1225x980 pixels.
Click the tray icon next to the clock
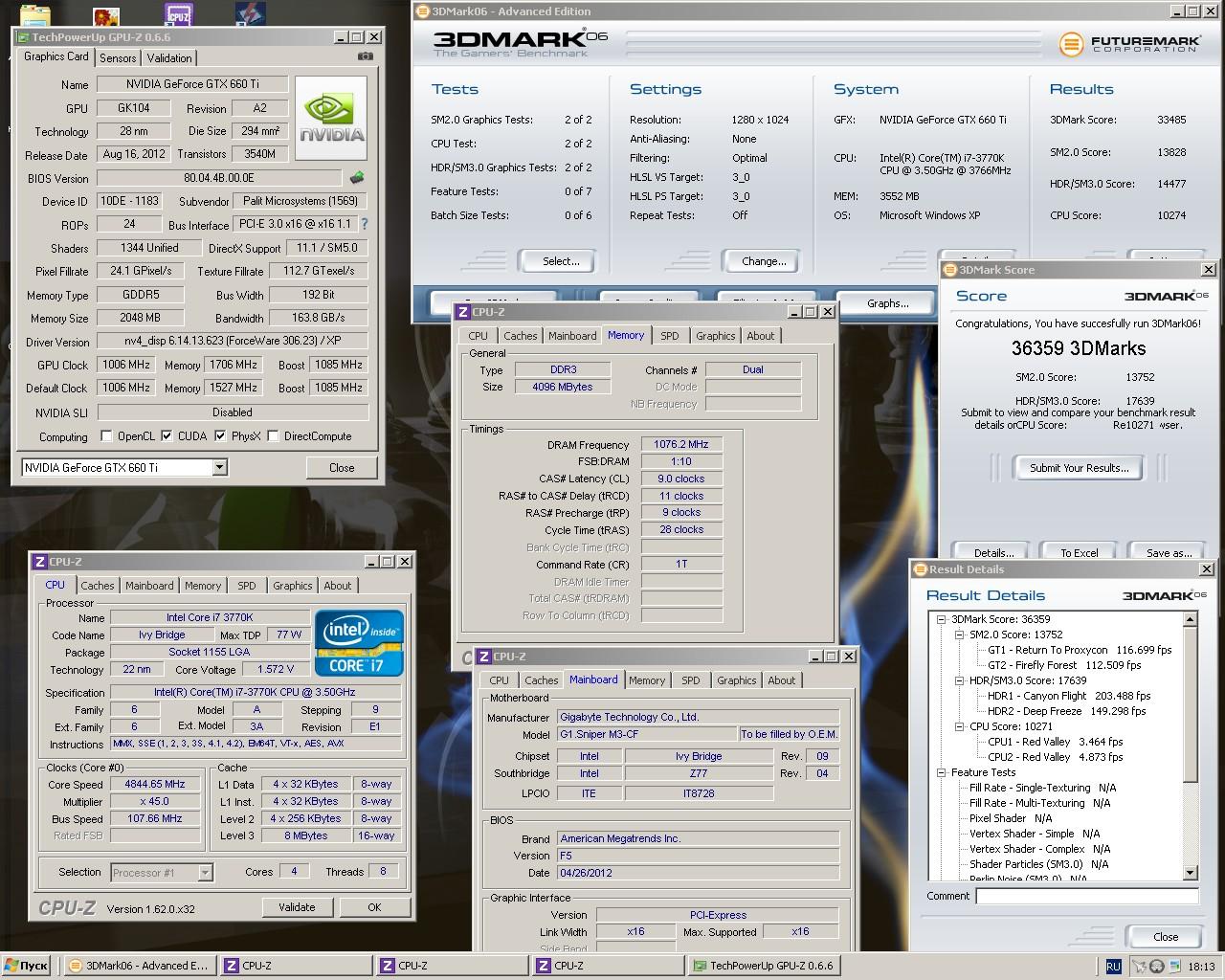coord(1172,967)
